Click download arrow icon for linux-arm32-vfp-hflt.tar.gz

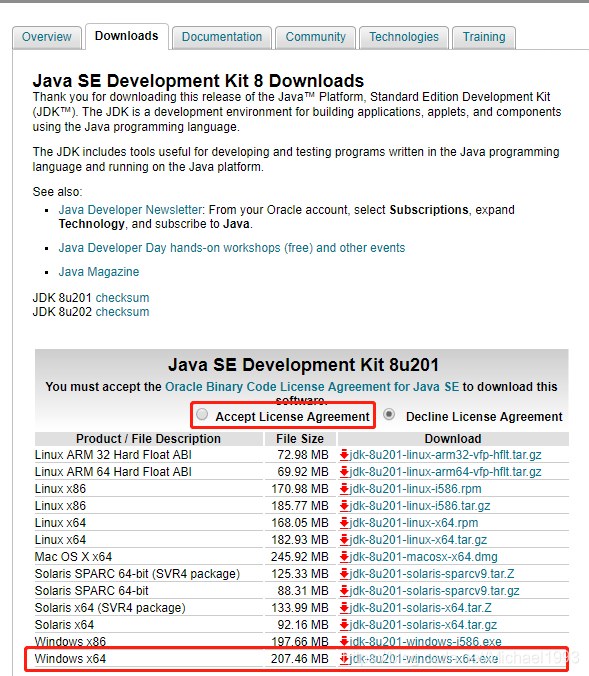[x=344, y=455]
